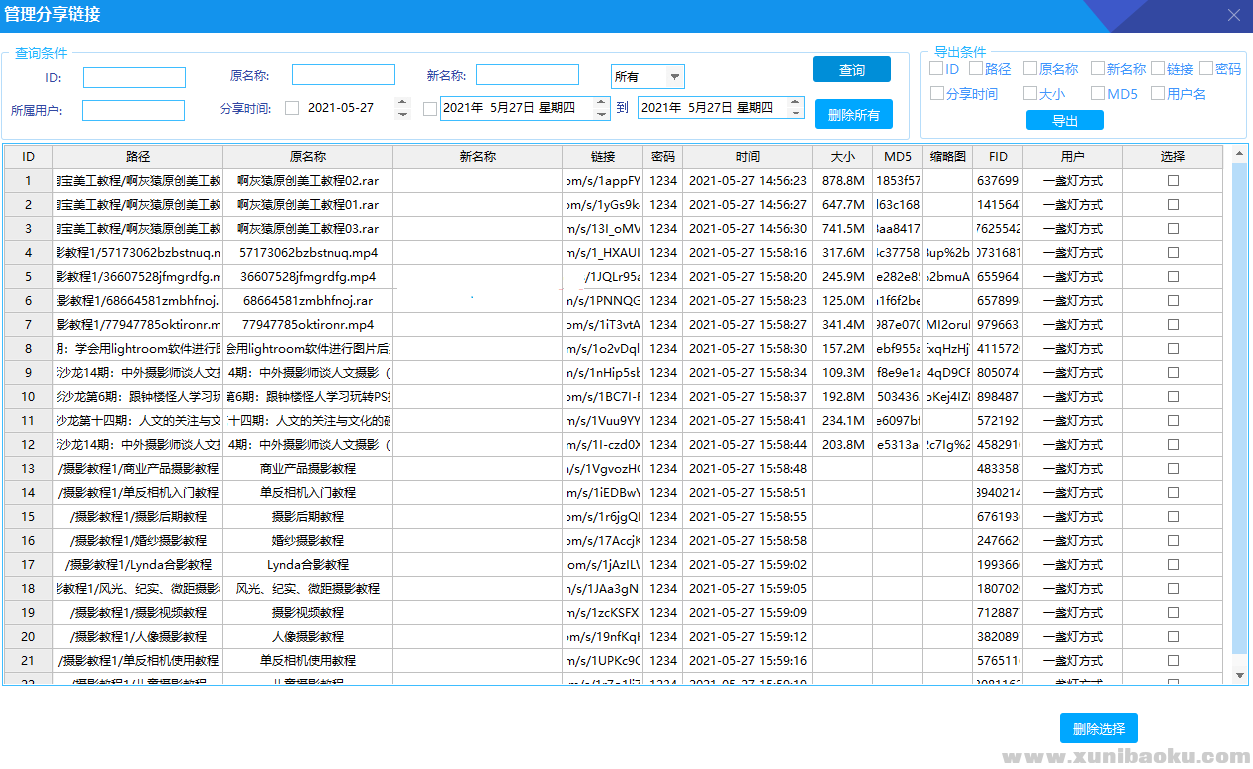Click the 删除所有 button
The image size is (1253, 769).
(x=853, y=115)
